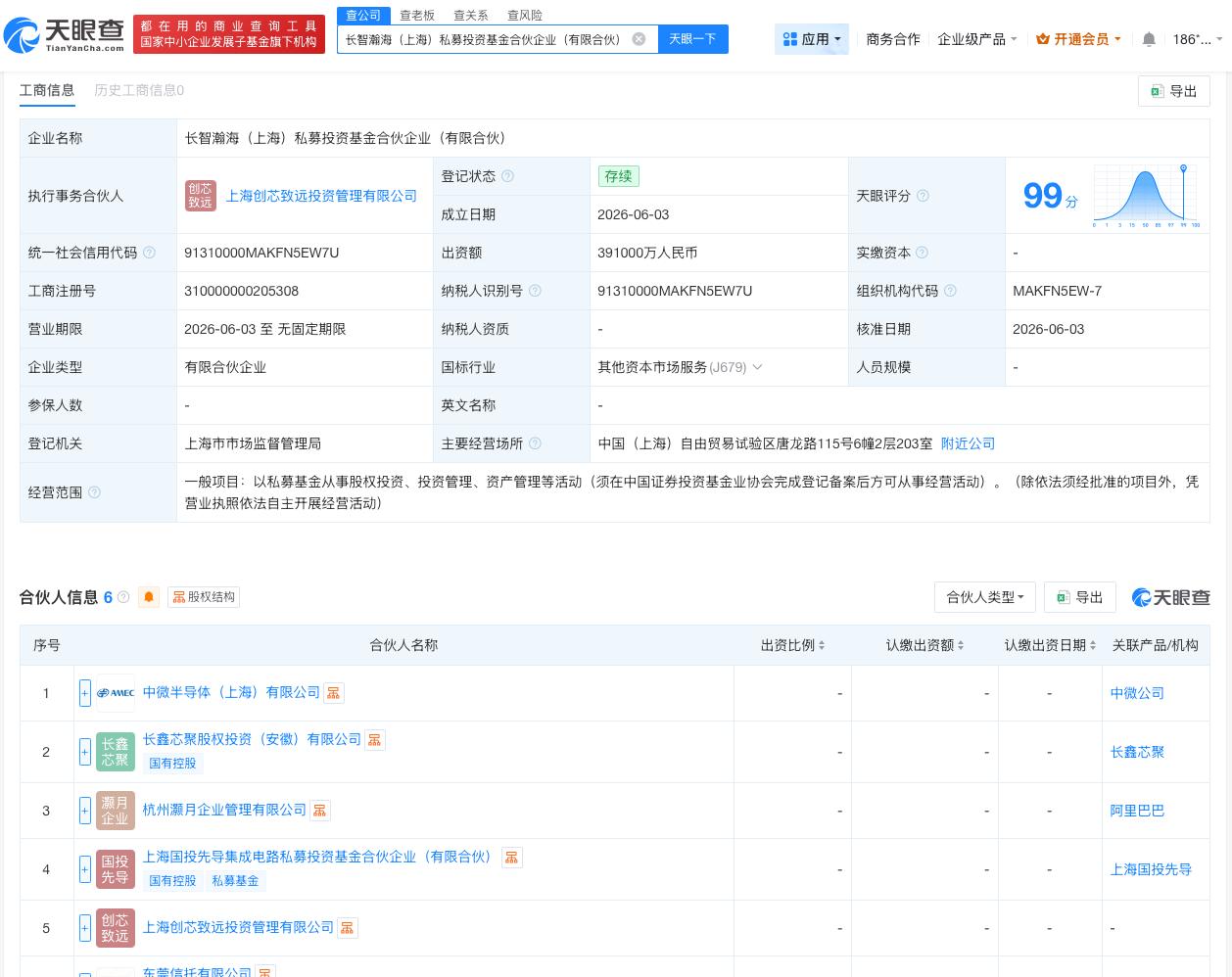Clear the search box text
This screenshot has height=977, width=1232.
coord(639,39)
